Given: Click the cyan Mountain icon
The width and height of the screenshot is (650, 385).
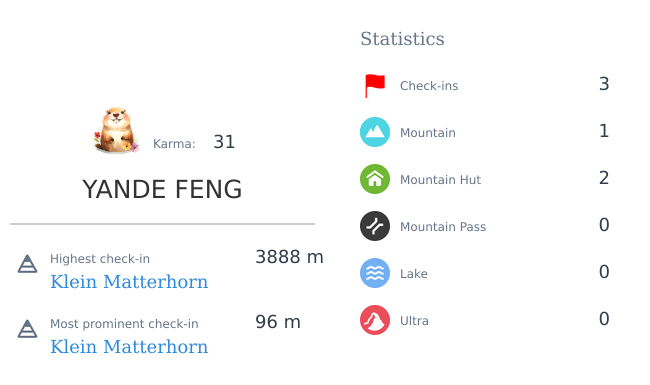Looking at the screenshot, I should point(375,132).
